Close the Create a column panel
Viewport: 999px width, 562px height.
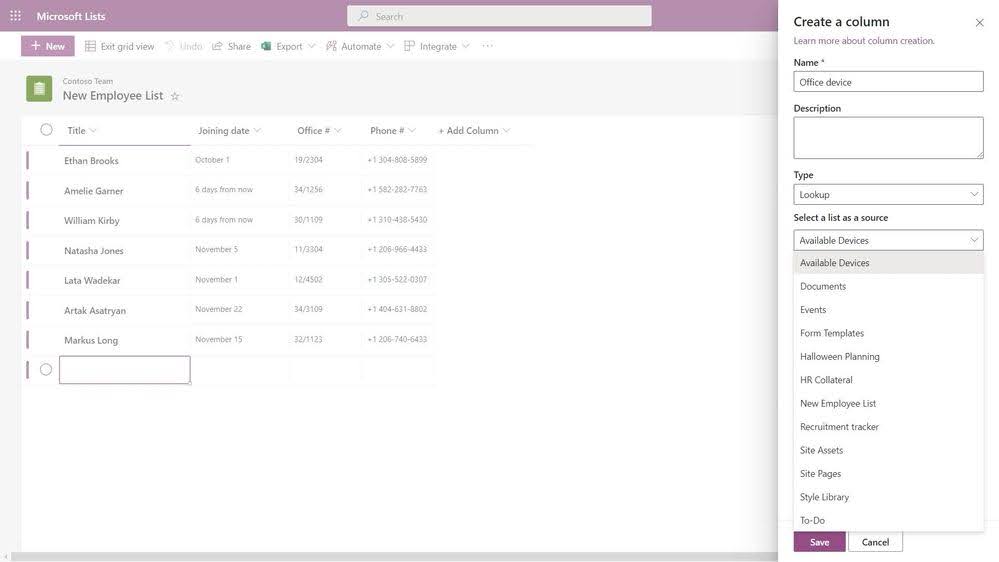[979, 22]
